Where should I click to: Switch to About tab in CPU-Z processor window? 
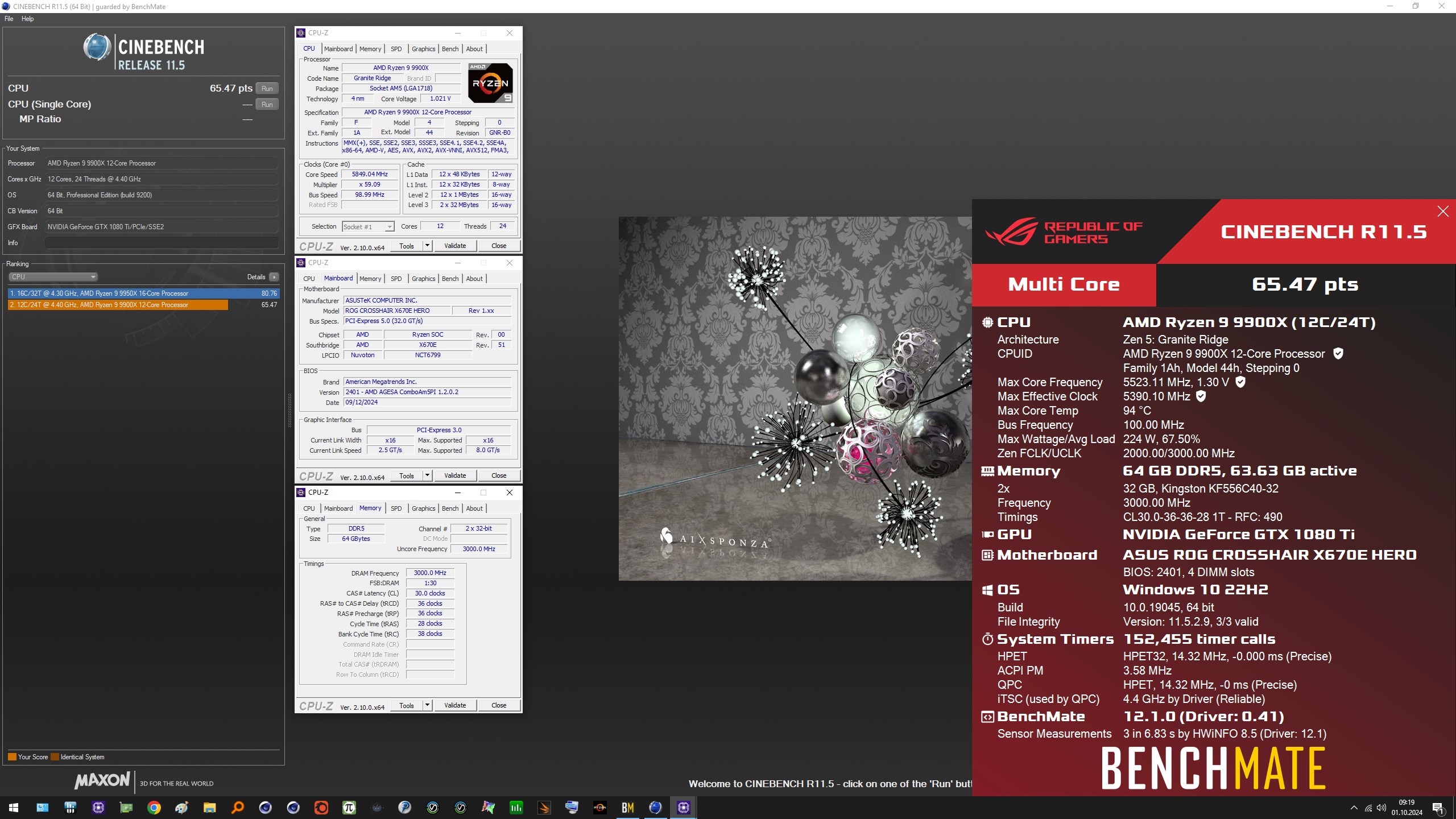(x=474, y=49)
